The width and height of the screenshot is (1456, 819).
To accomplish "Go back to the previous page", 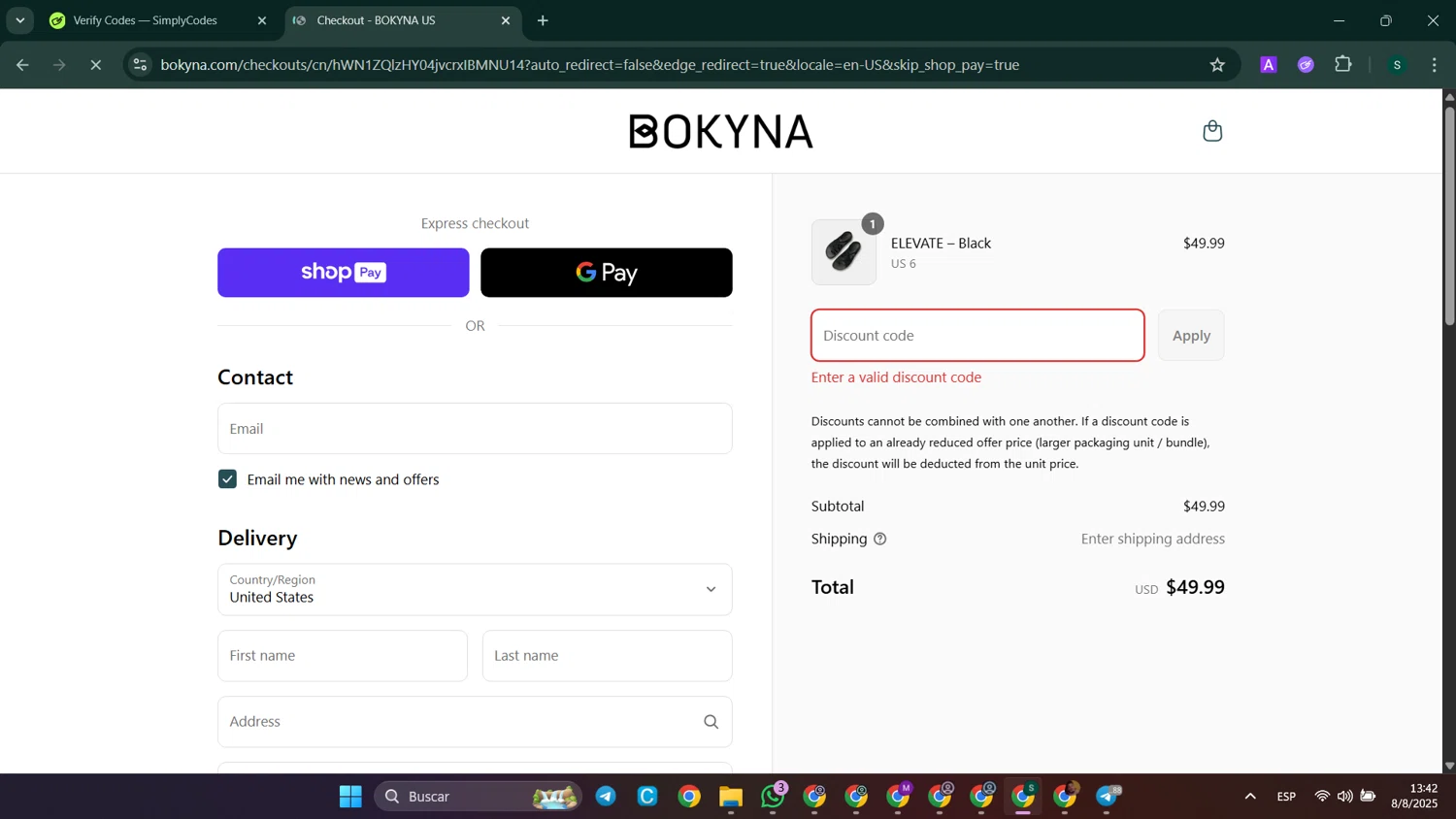I will pos(22,65).
